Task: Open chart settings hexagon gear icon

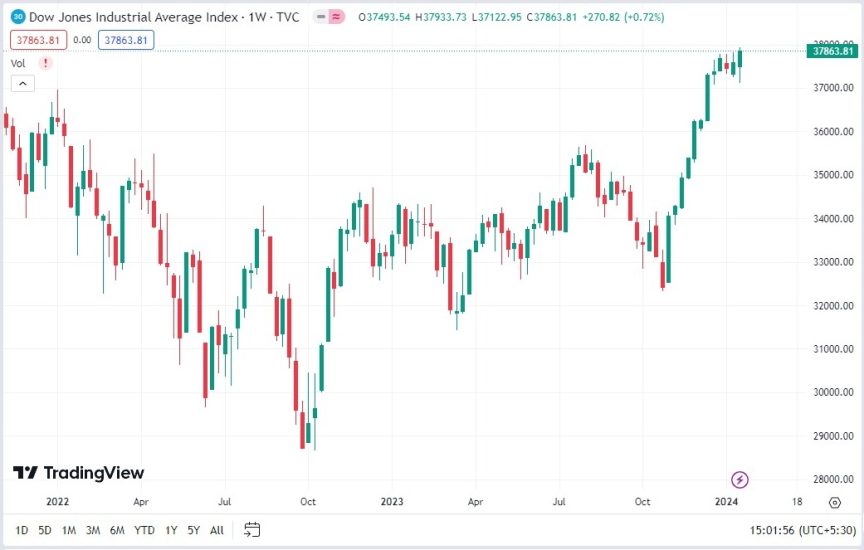Action: 835,503
